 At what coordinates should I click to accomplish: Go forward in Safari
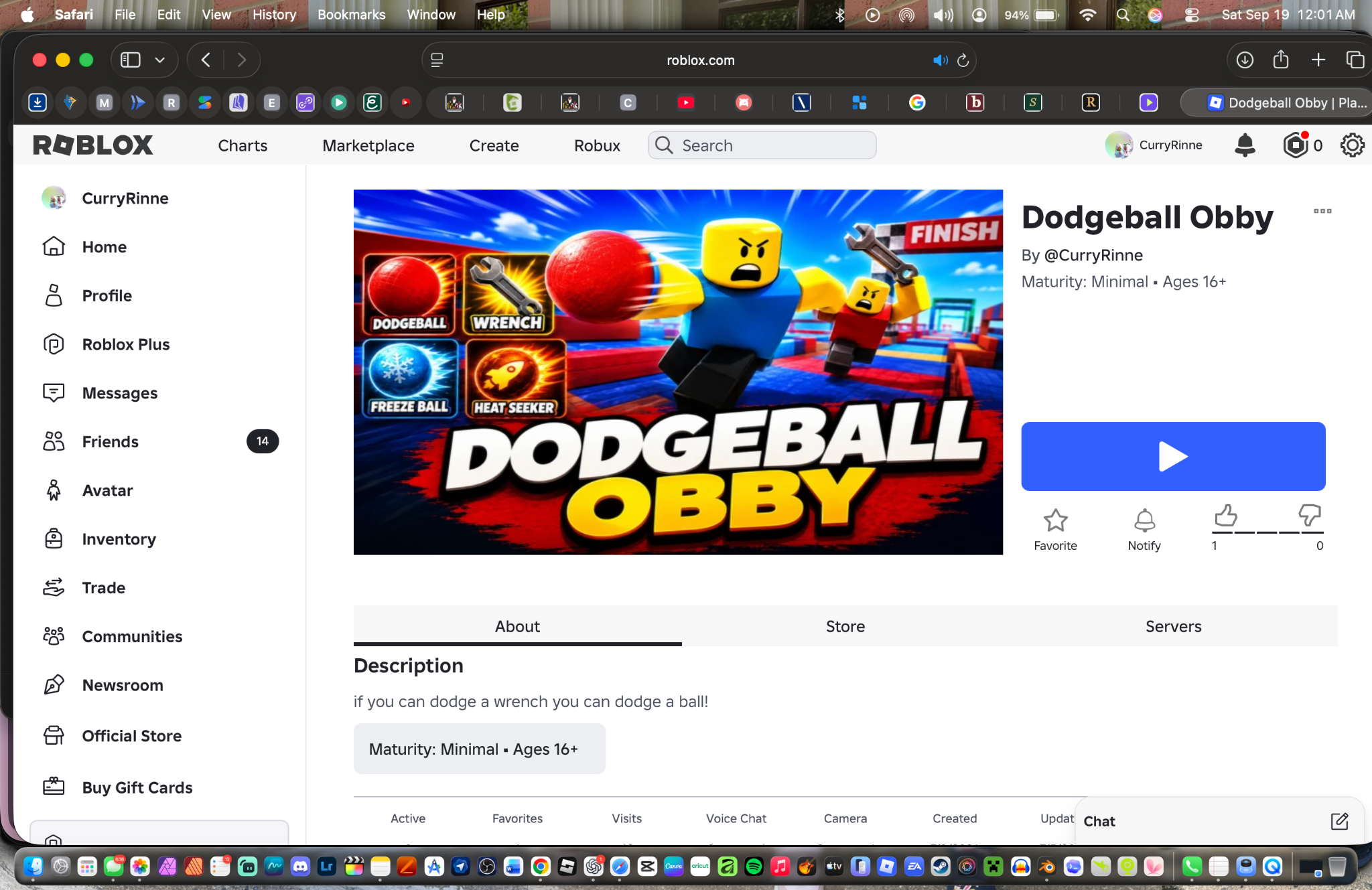coord(241,60)
